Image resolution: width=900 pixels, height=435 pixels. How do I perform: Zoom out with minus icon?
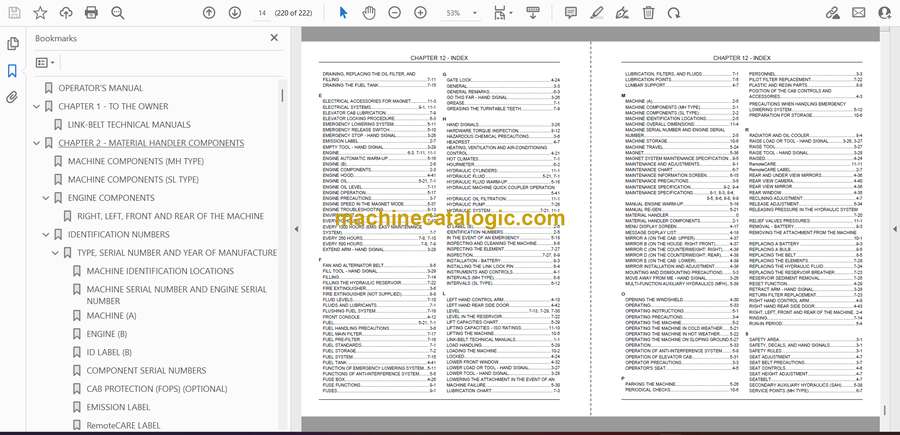(394, 13)
